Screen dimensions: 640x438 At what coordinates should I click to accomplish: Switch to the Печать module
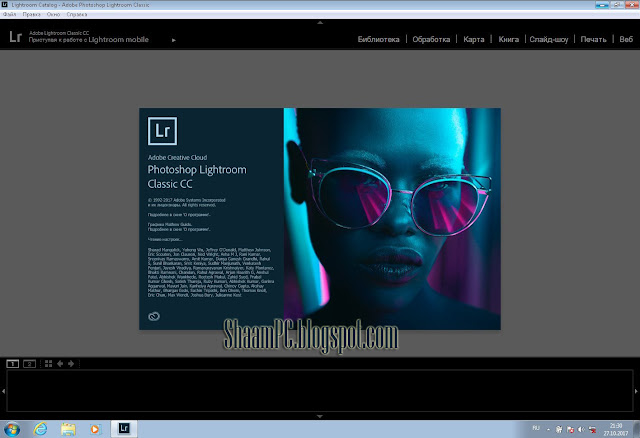click(x=593, y=39)
